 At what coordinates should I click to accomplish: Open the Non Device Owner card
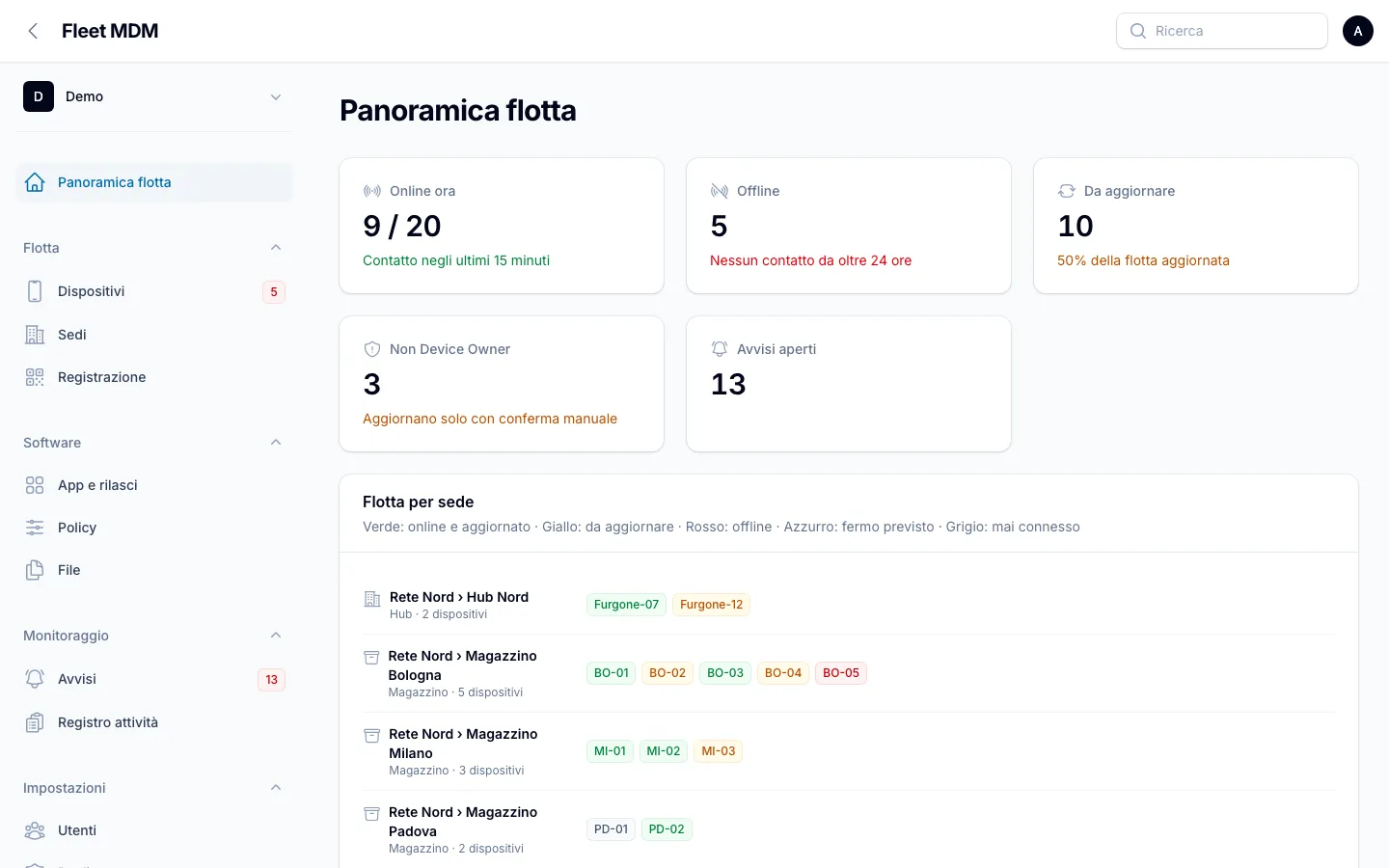[502, 384]
